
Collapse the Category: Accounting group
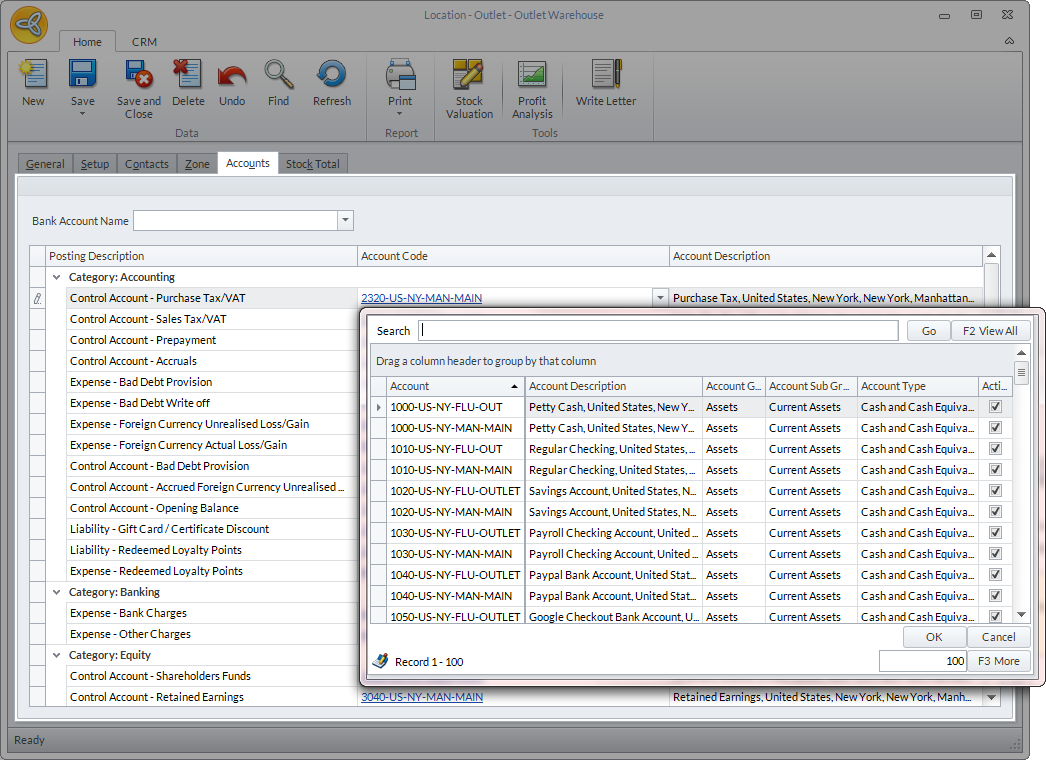pos(56,277)
